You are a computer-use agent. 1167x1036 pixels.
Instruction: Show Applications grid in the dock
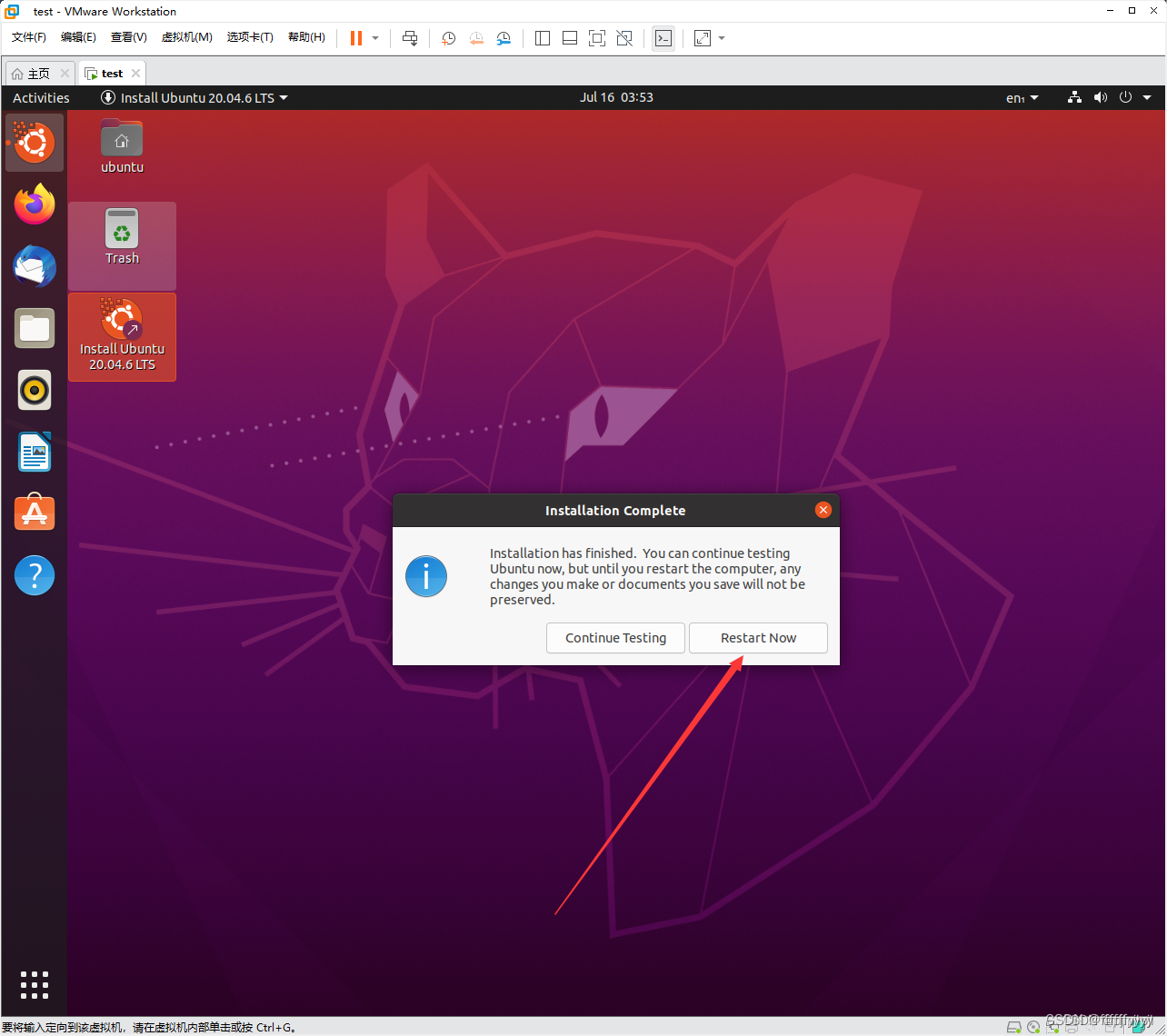pos(35,985)
